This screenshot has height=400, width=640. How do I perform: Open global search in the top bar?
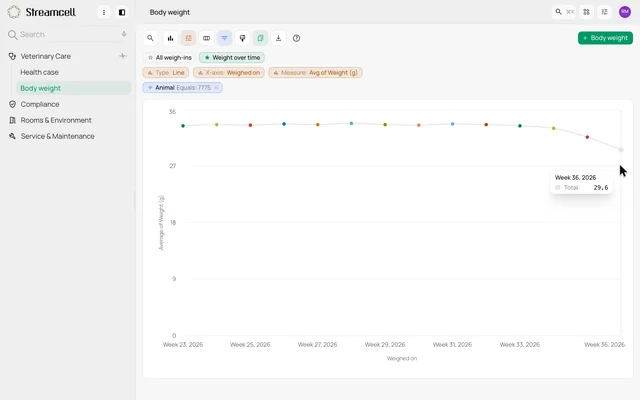pyautogui.click(x=564, y=12)
